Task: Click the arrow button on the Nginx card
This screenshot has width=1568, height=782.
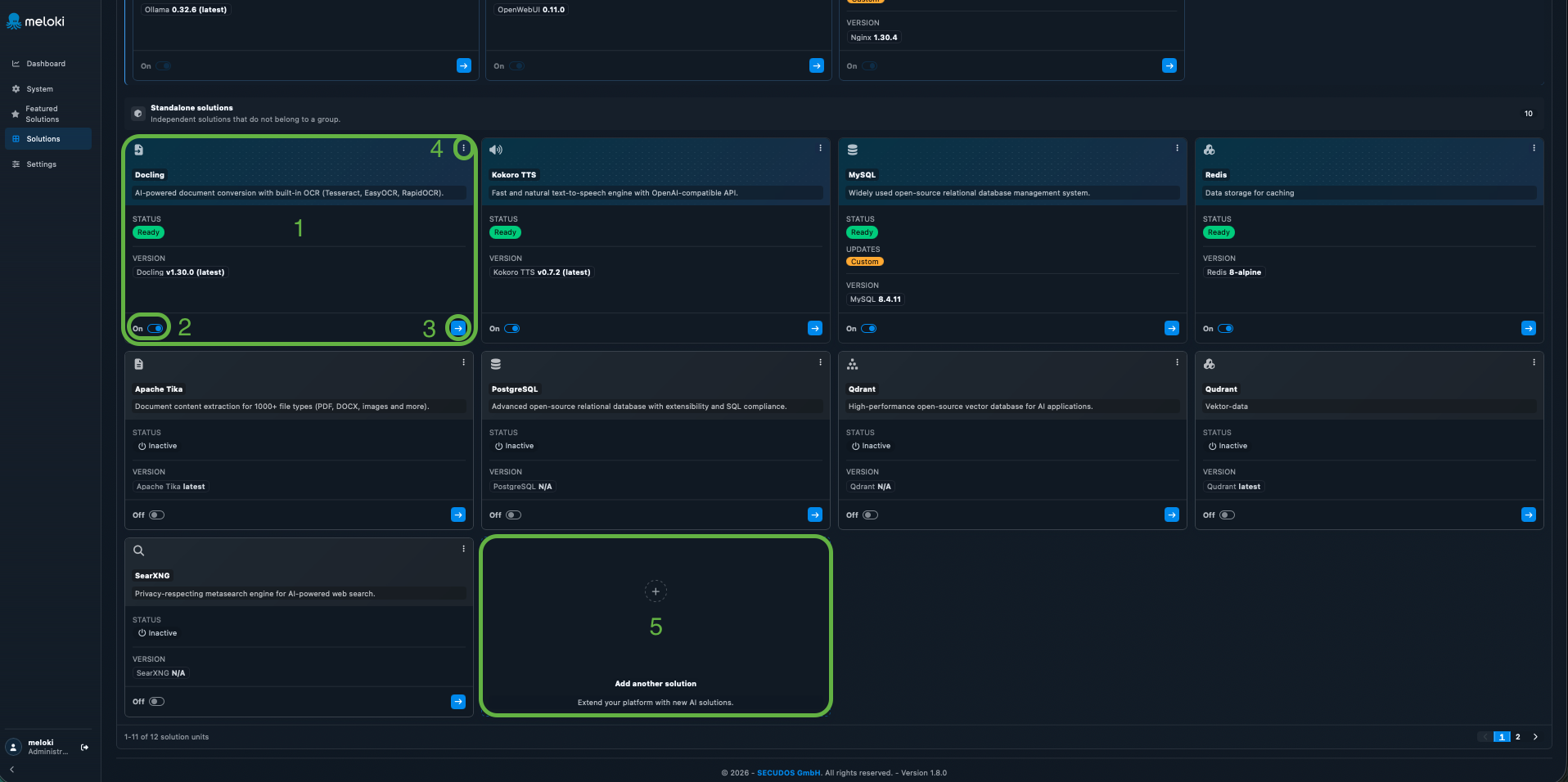Action: click(x=1169, y=65)
